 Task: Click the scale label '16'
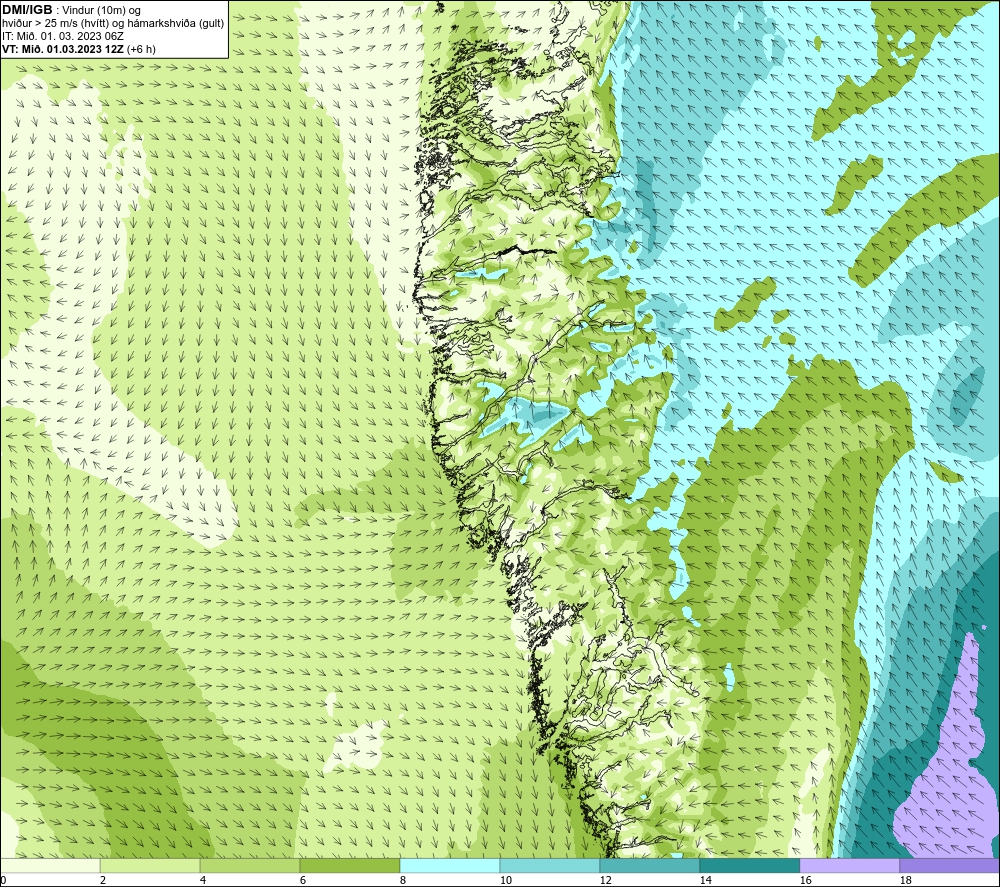tap(805, 880)
